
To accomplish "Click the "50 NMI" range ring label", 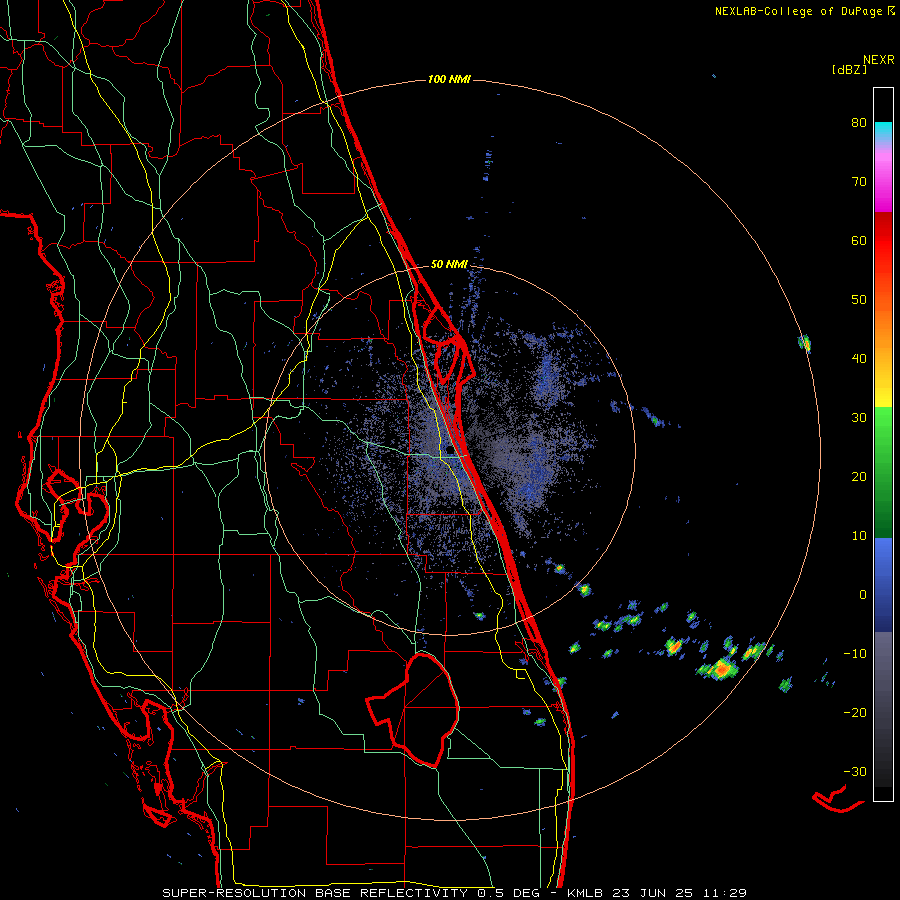I will (449, 265).
